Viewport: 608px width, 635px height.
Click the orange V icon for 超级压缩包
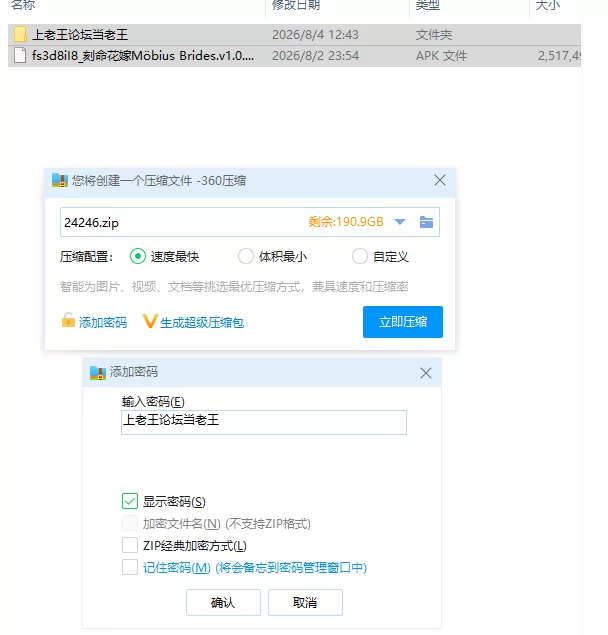[x=149, y=321]
